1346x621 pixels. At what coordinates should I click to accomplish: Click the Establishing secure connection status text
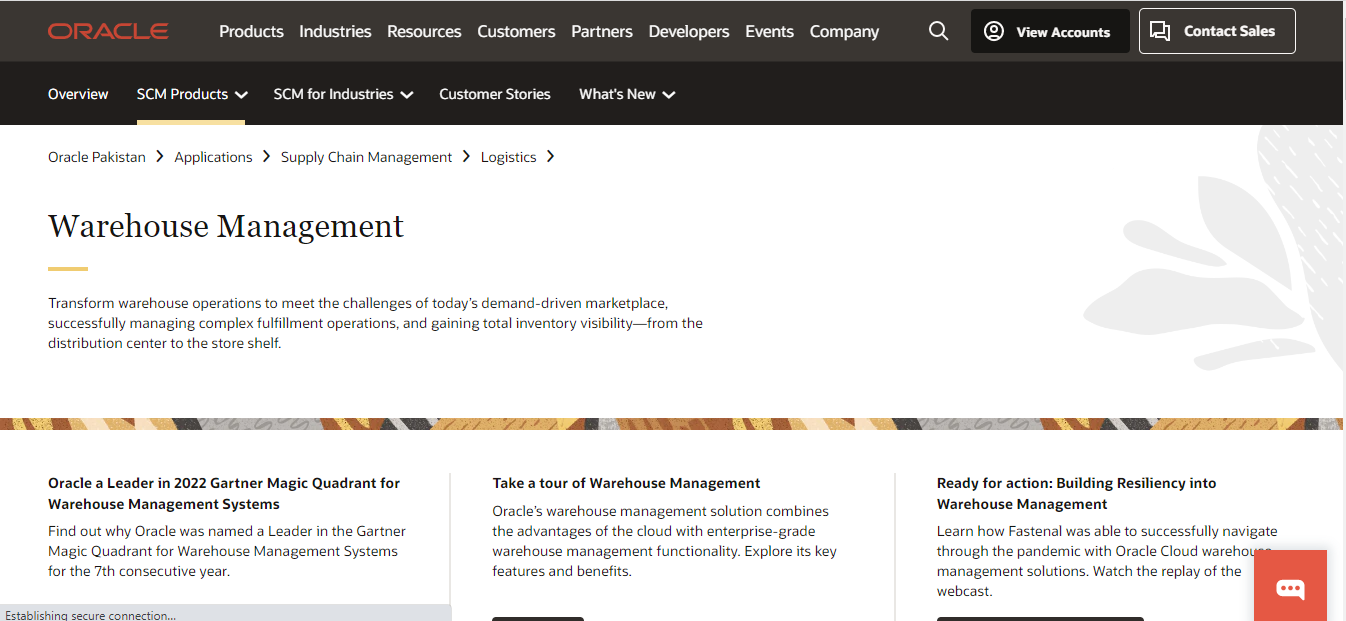(x=90, y=615)
